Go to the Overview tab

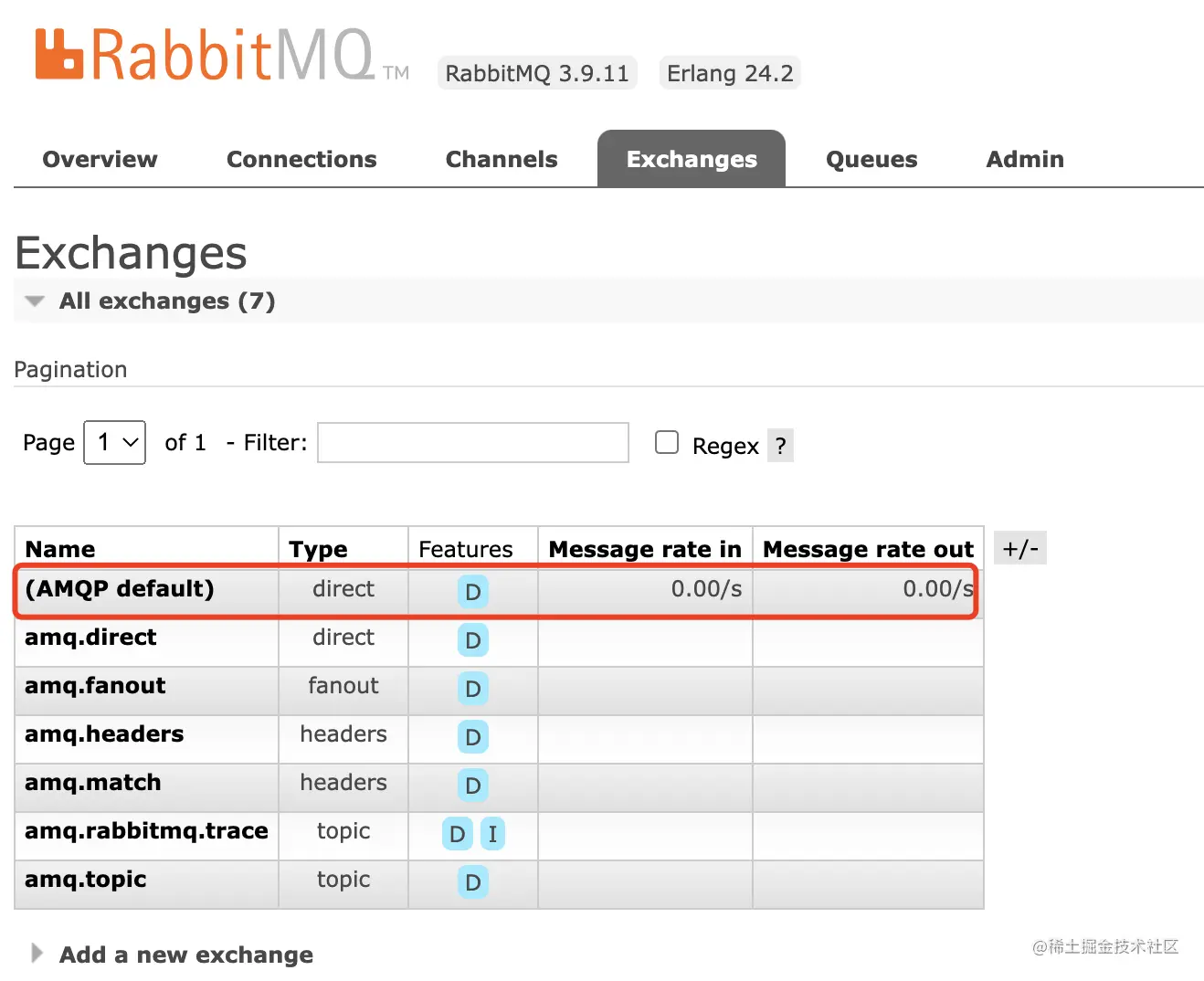[100, 159]
